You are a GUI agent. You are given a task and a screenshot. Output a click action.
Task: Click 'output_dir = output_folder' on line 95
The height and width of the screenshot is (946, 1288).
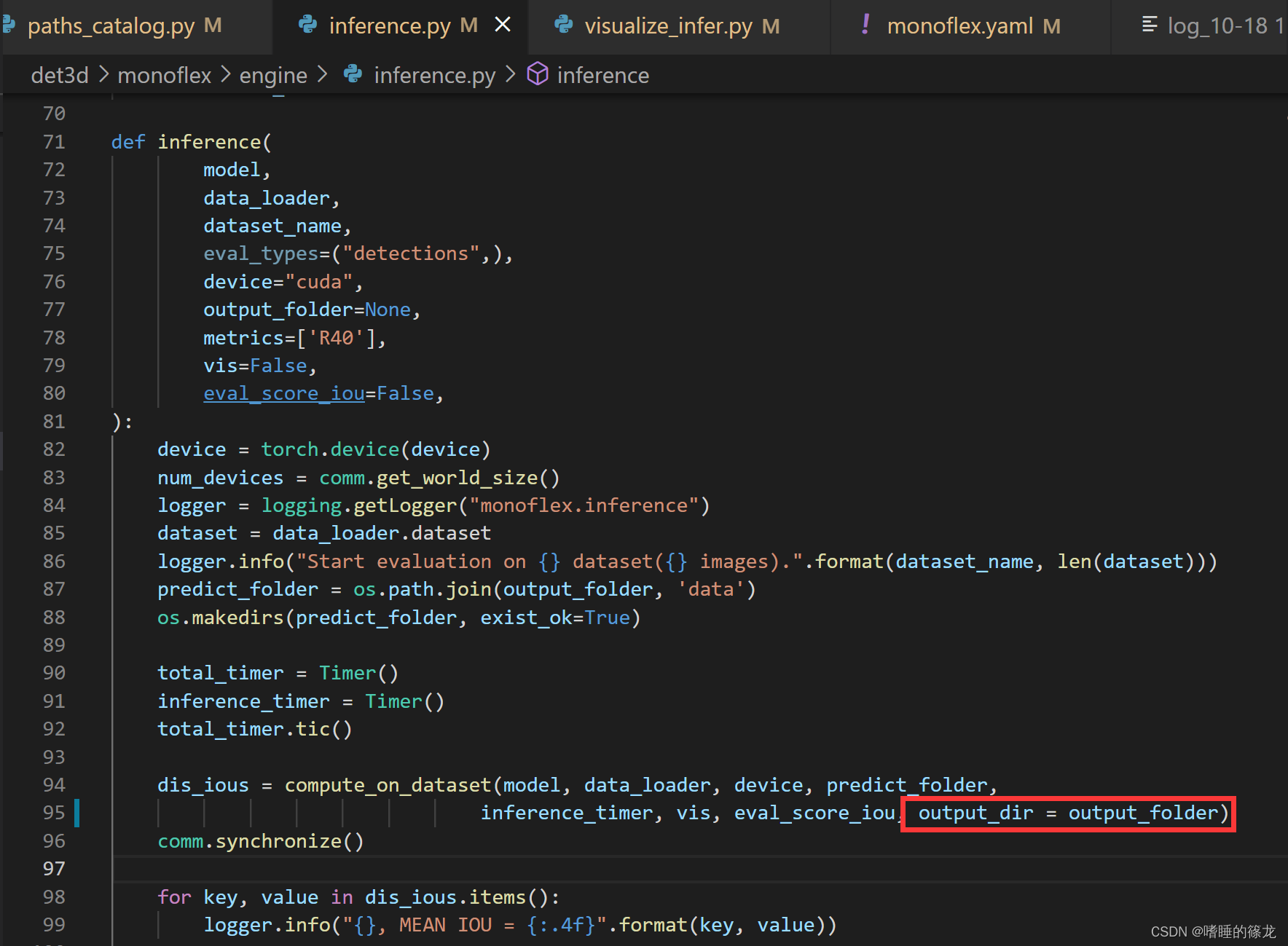point(1068,813)
